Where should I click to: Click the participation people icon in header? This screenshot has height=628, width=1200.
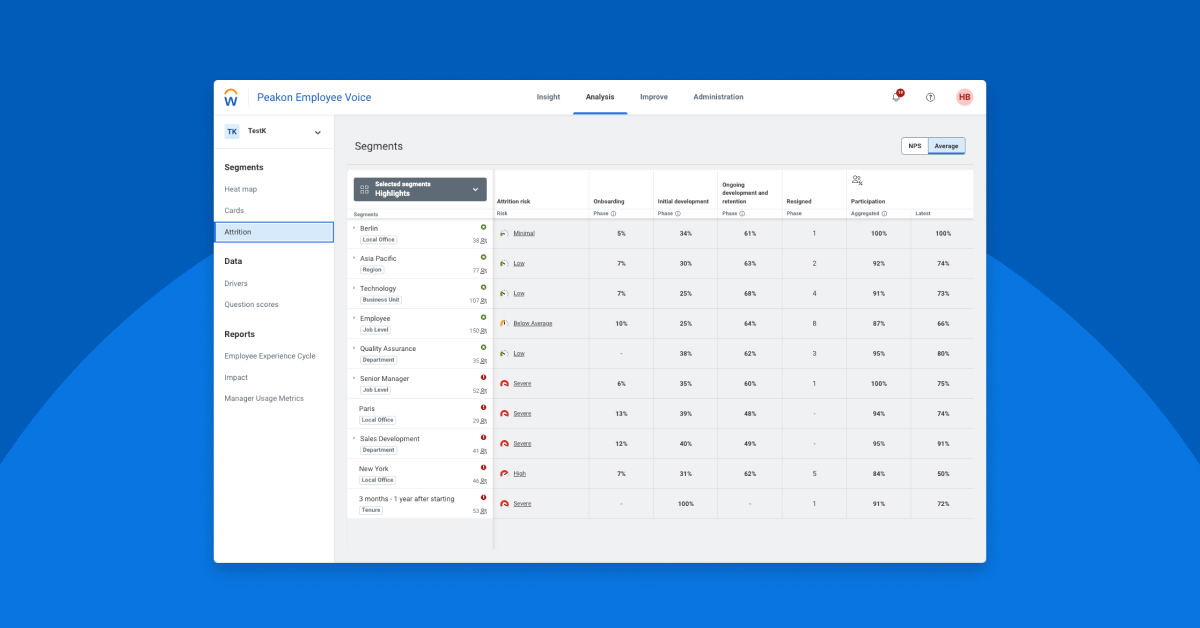pos(857,180)
